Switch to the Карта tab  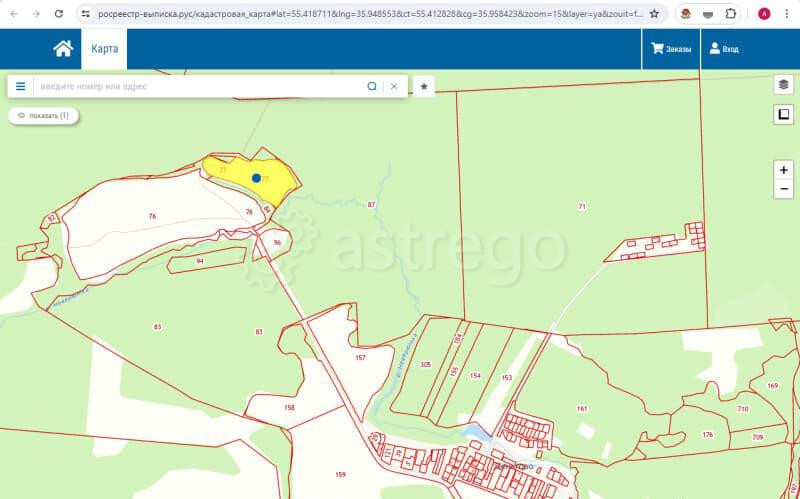(x=104, y=49)
